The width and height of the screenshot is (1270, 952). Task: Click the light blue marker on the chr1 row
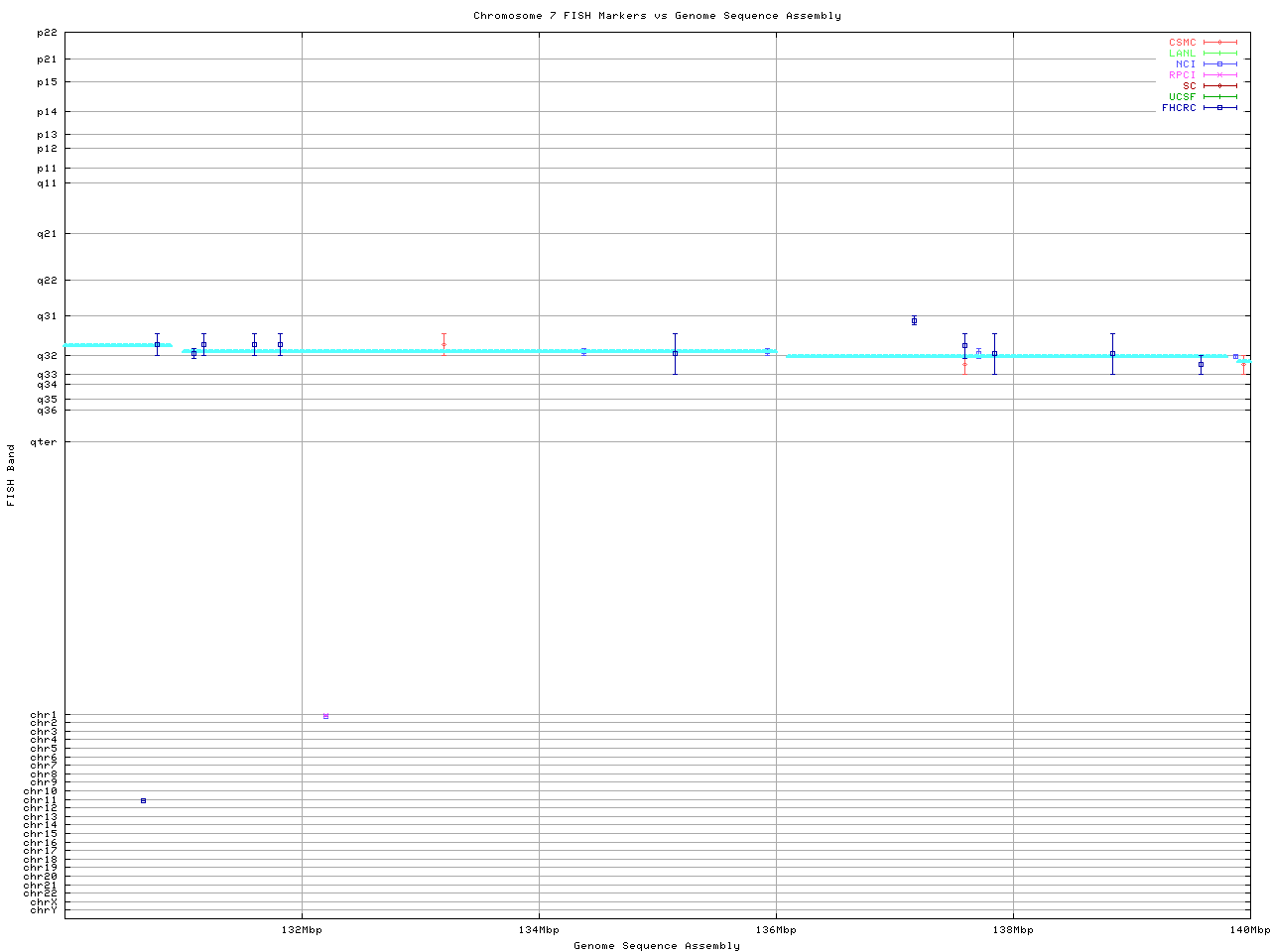tap(325, 716)
